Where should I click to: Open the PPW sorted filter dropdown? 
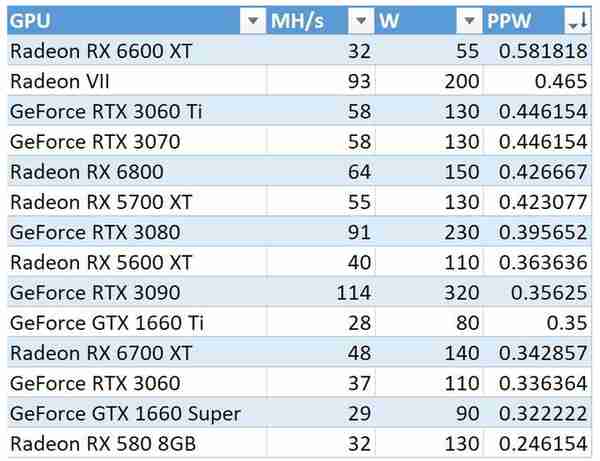pos(577,21)
